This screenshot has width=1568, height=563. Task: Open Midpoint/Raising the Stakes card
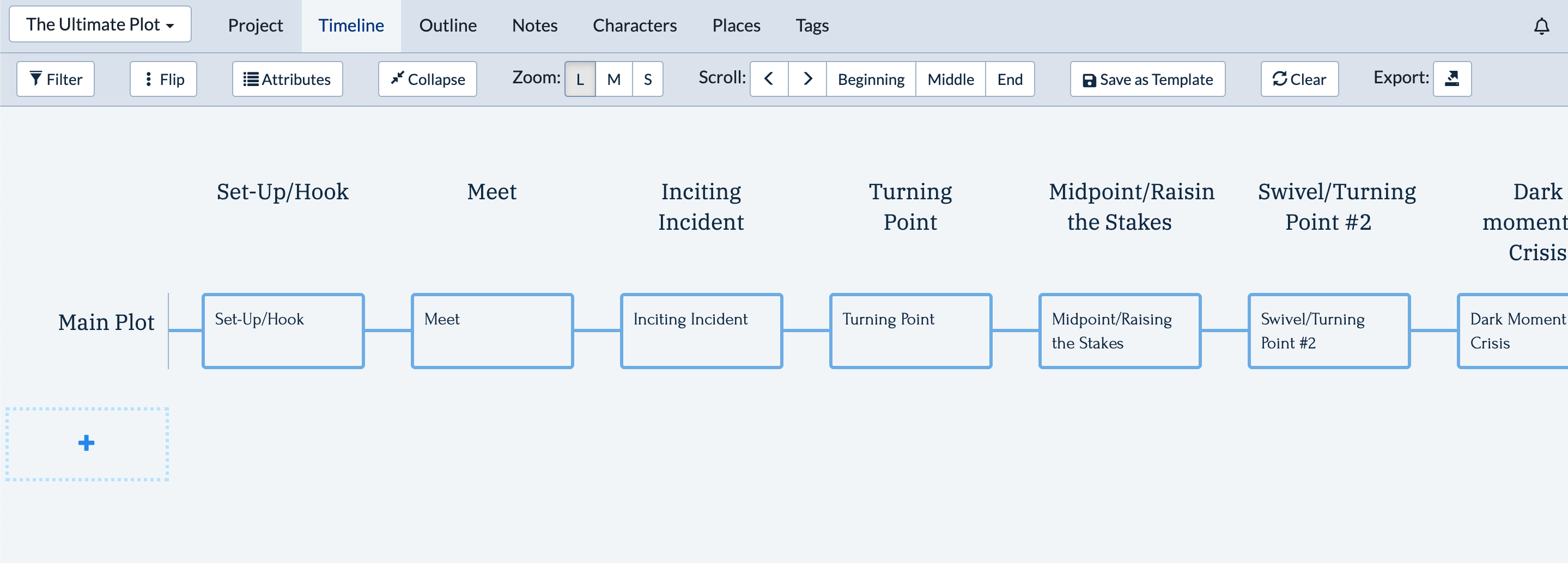[x=1120, y=331]
